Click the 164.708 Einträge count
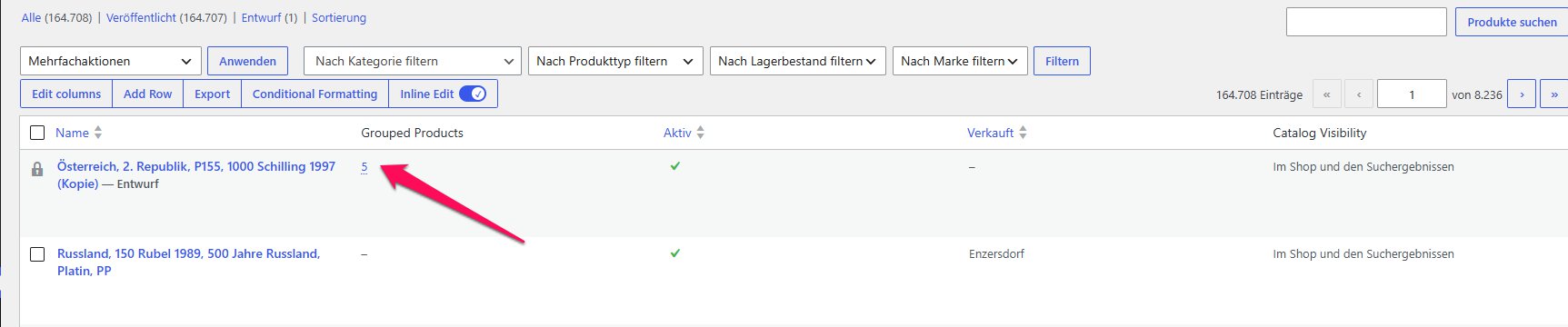The width and height of the screenshot is (1568, 327). [1259, 94]
